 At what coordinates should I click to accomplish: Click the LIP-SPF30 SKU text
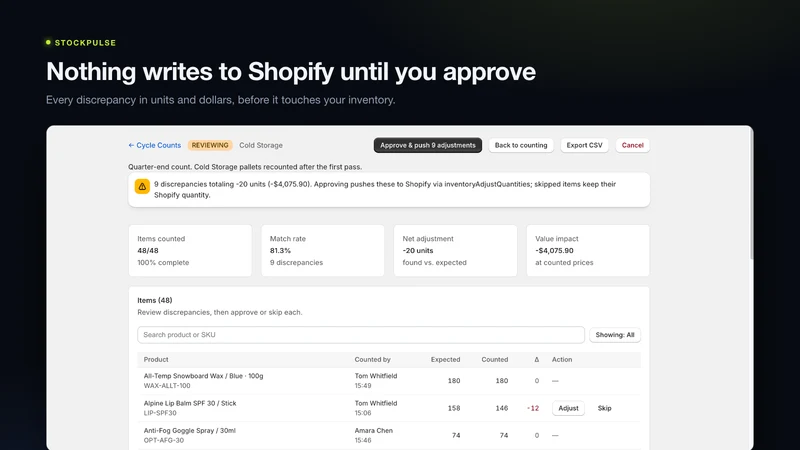[160, 413]
